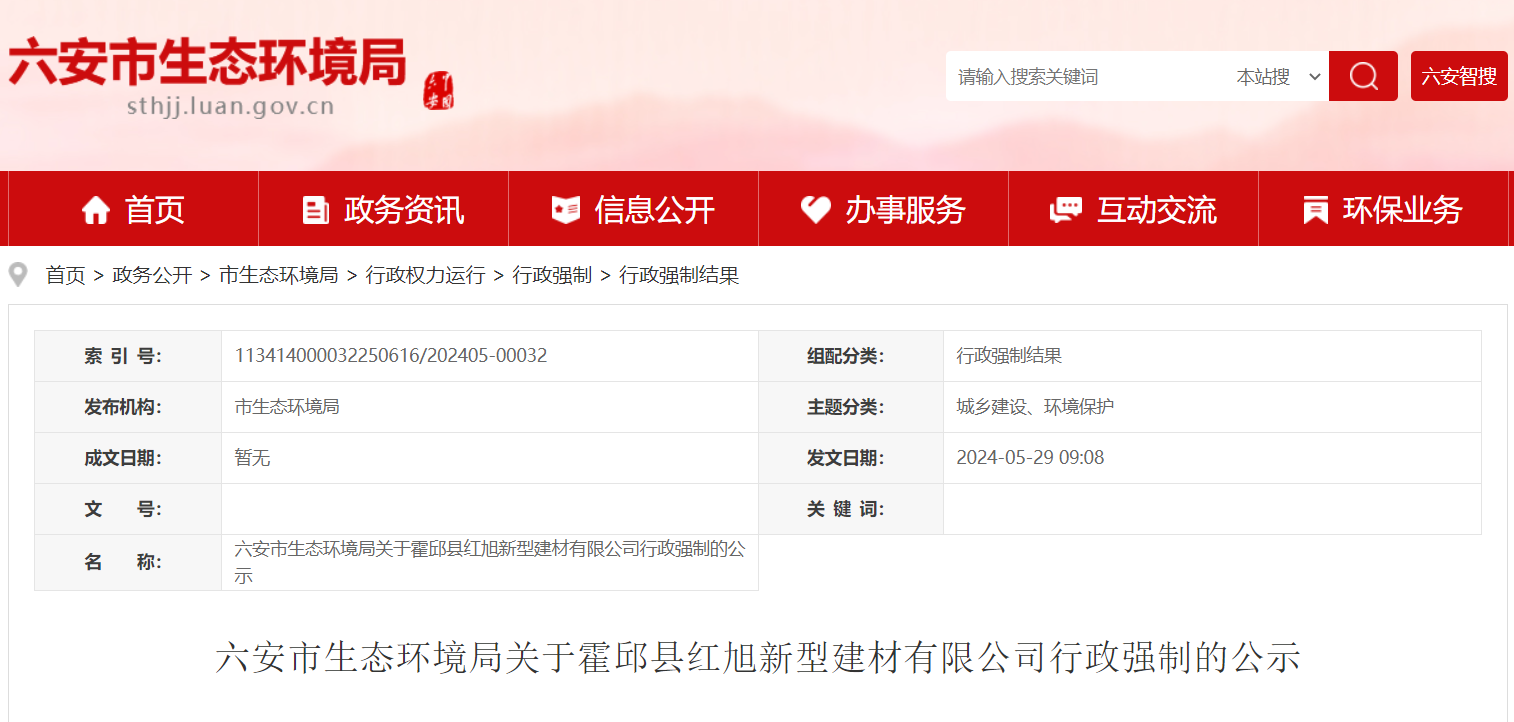Open the 环保业务 navigation menu
This screenshot has width=1514, height=722.
coord(1384,209)
